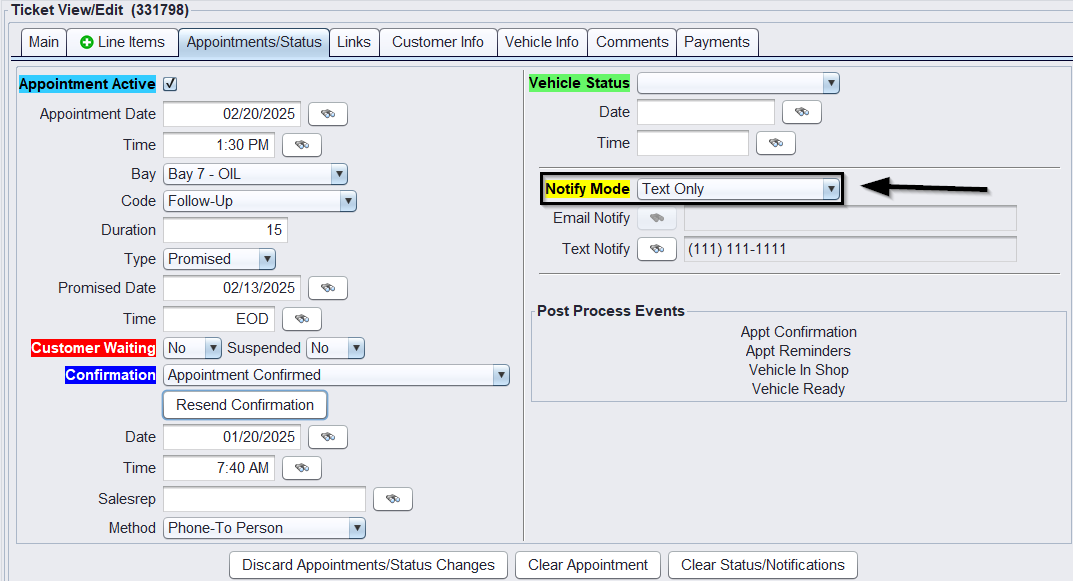Click lookup icon next to 7:40 AM time
The width and height of the screenshot is (1073, 581).
[301, 468]
